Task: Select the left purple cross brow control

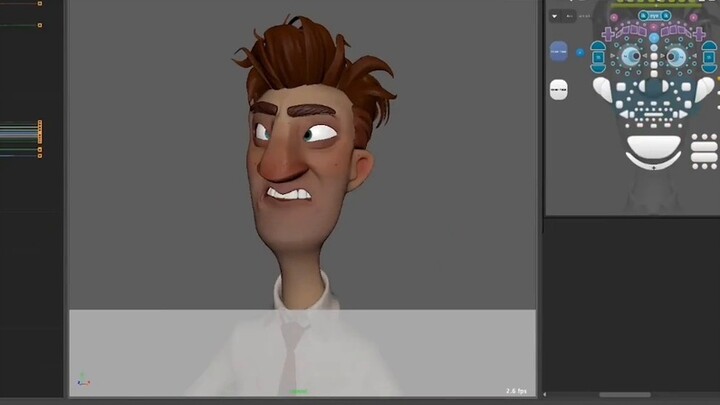Action: coord(609,32)
